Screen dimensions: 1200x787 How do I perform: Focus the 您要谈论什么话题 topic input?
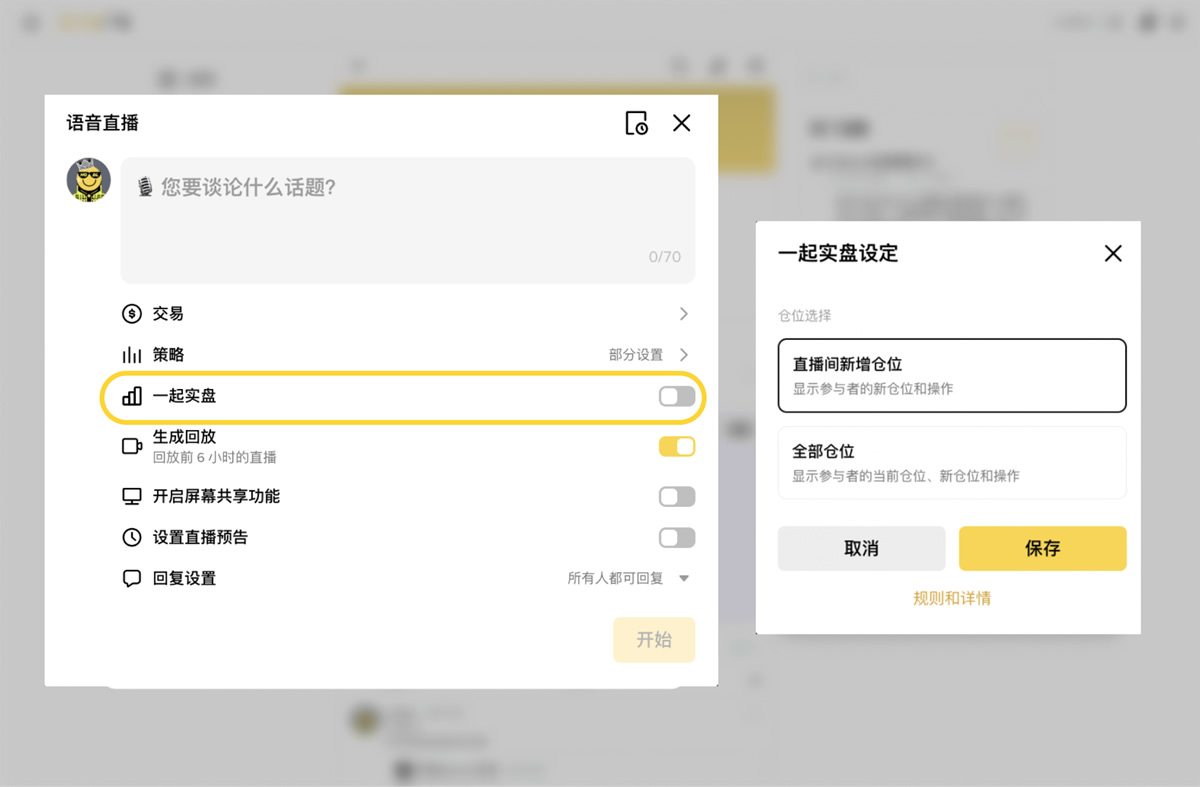click(x=408, y=220)
